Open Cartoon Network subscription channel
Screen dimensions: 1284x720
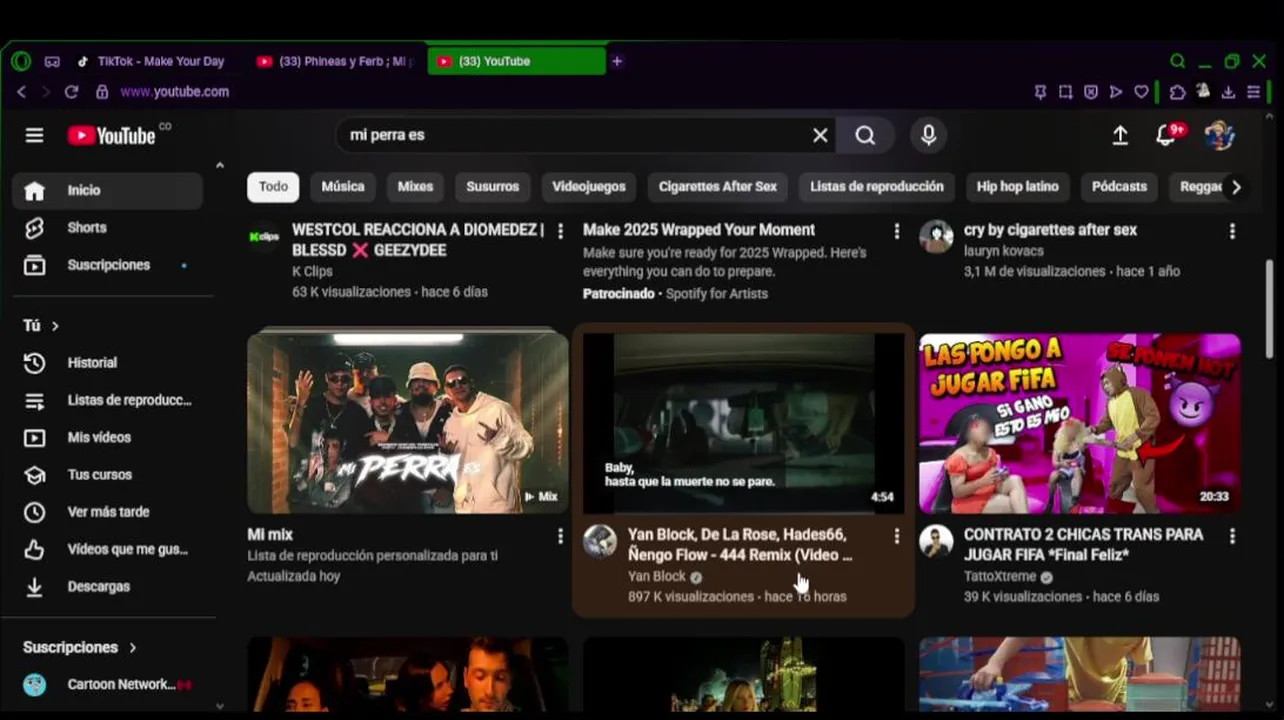(x=107, y=685)
